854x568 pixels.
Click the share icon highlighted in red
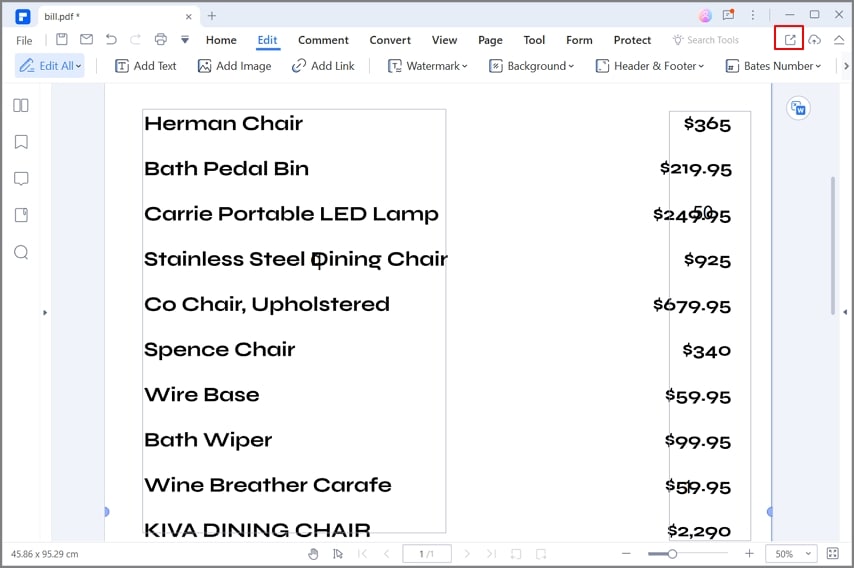790,40
